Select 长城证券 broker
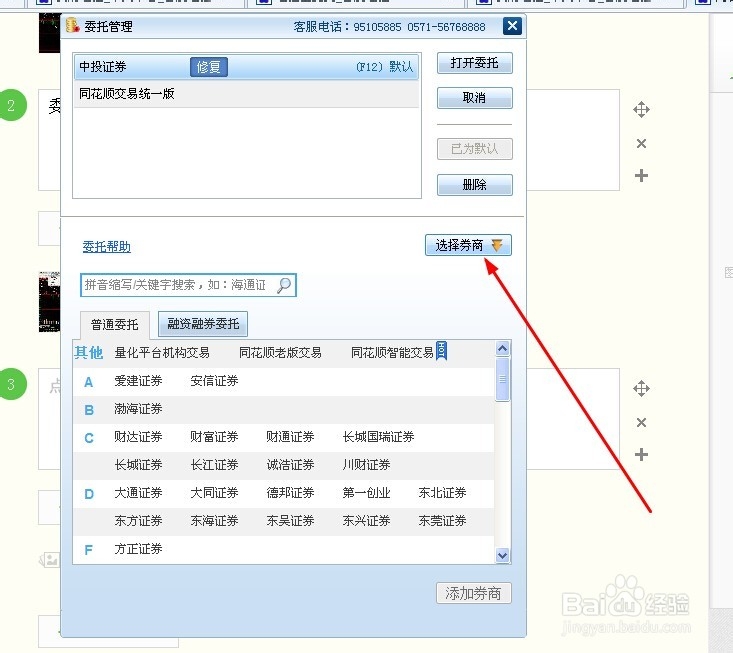733x653 pixels. coord(138,465)
